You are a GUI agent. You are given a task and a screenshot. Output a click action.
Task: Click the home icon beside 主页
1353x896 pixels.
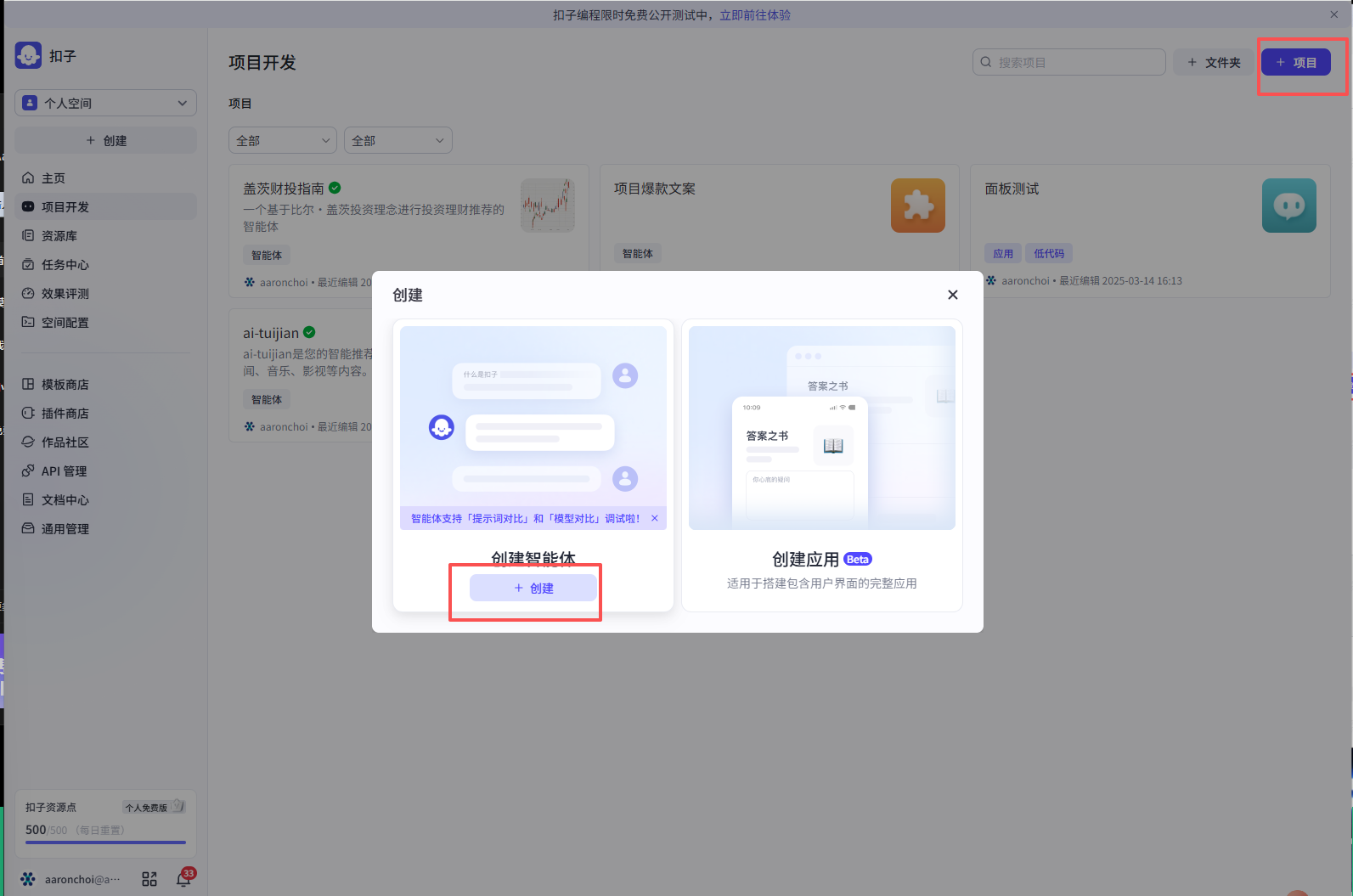28,178
